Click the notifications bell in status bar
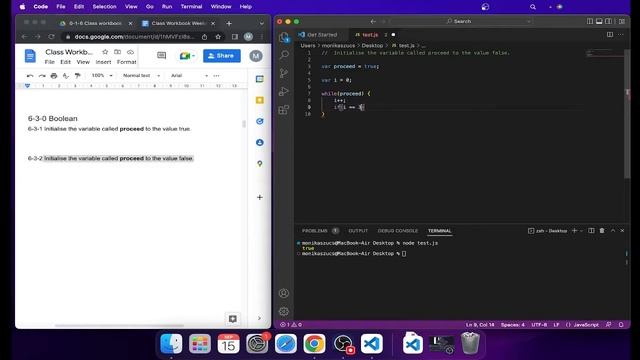 [621, 325]
